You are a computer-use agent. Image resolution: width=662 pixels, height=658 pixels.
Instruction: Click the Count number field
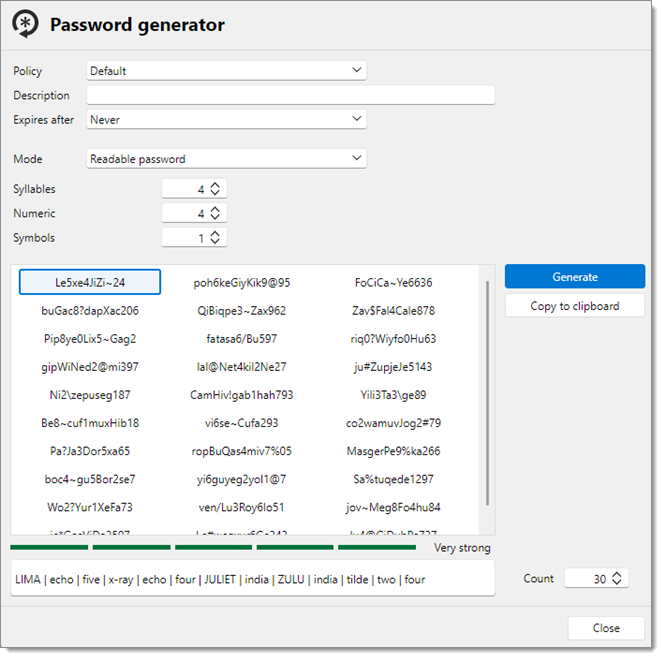(x=596, y=578)
